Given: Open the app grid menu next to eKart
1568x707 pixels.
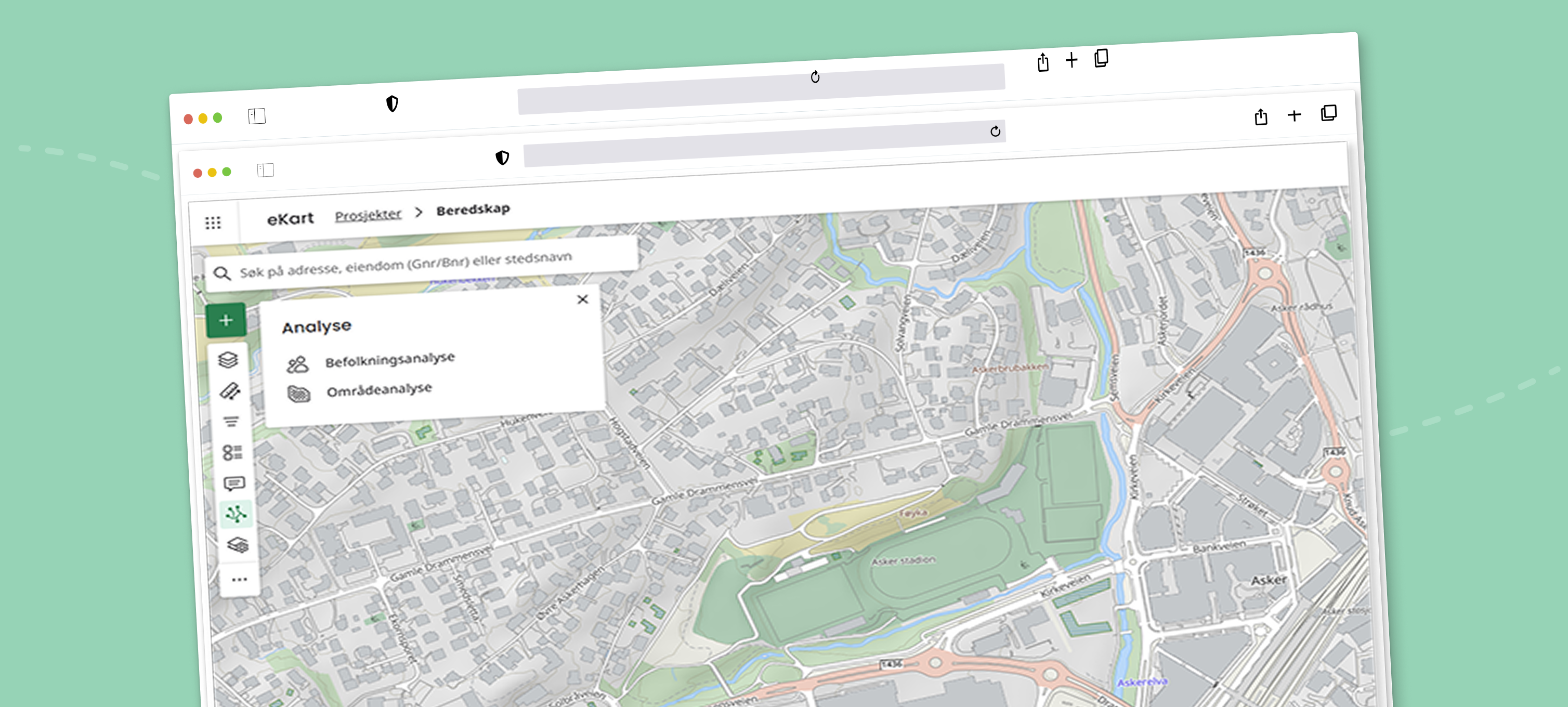Looking at the screenshot, I should [x=213, y=222].
